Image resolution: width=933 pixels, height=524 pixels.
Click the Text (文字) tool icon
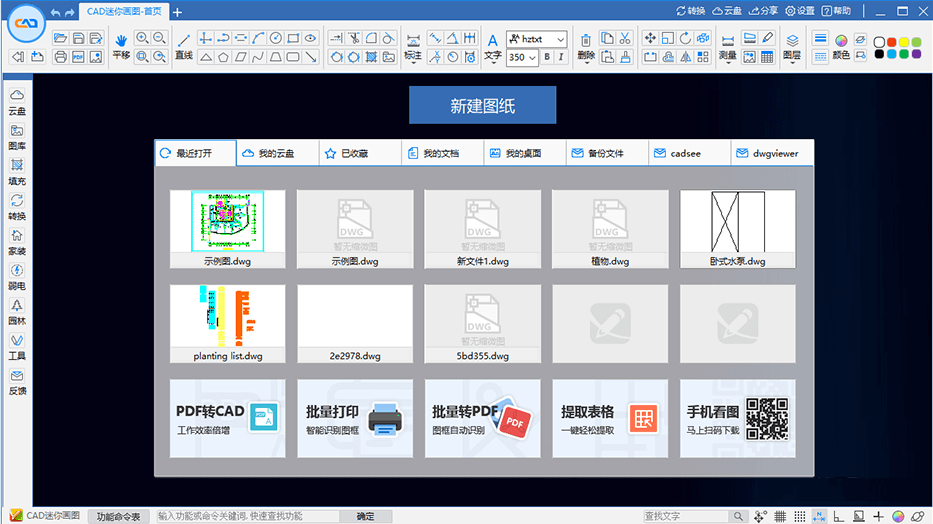tap(492, 44)
